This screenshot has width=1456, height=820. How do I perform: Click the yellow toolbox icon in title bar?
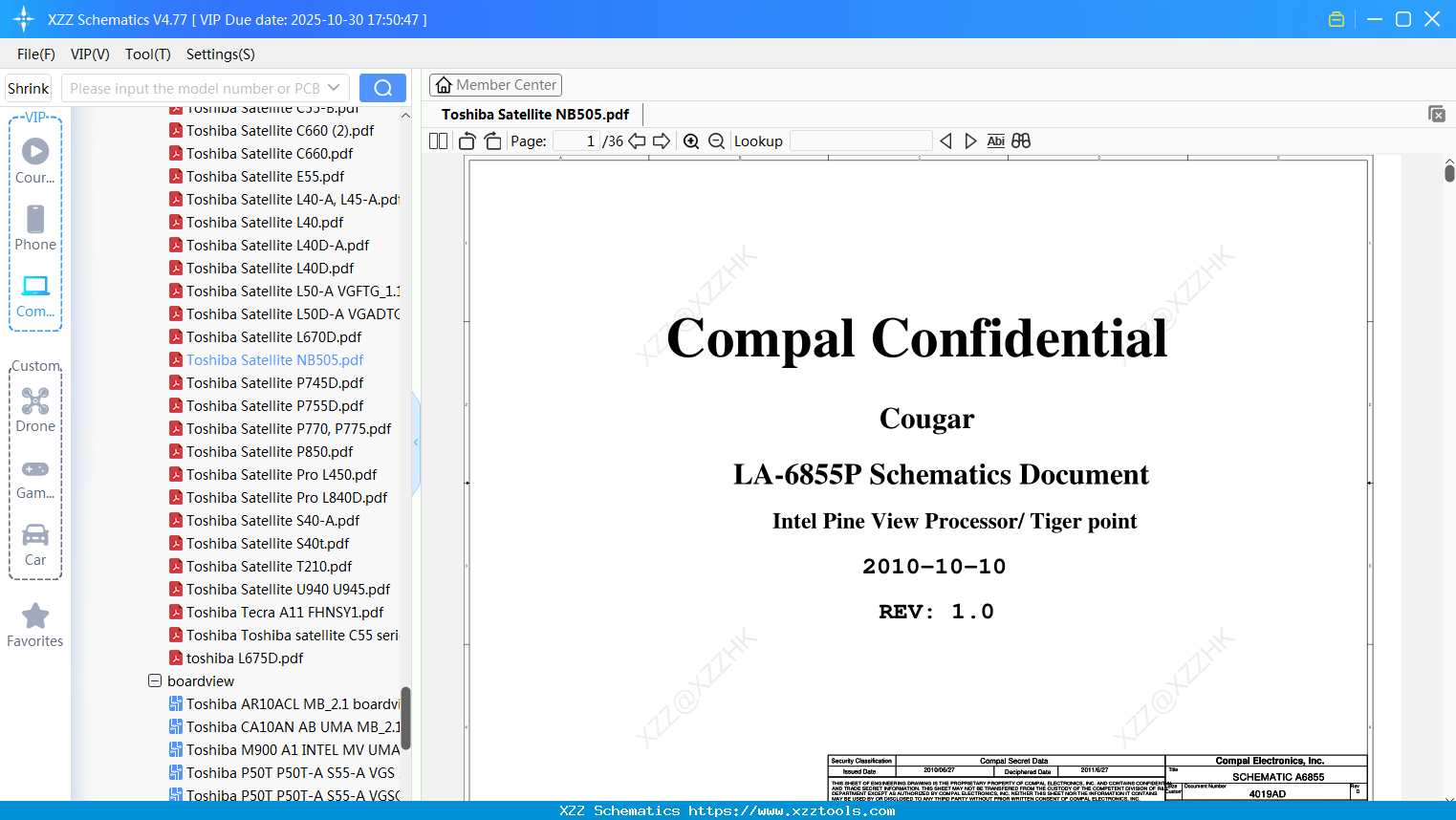tap(1336, 19)
